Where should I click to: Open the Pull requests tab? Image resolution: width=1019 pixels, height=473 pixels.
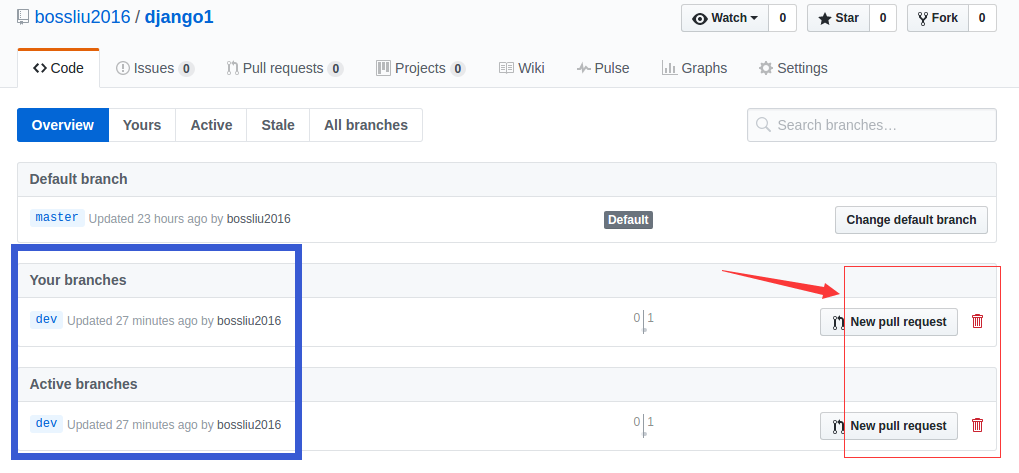coord(284,68)
